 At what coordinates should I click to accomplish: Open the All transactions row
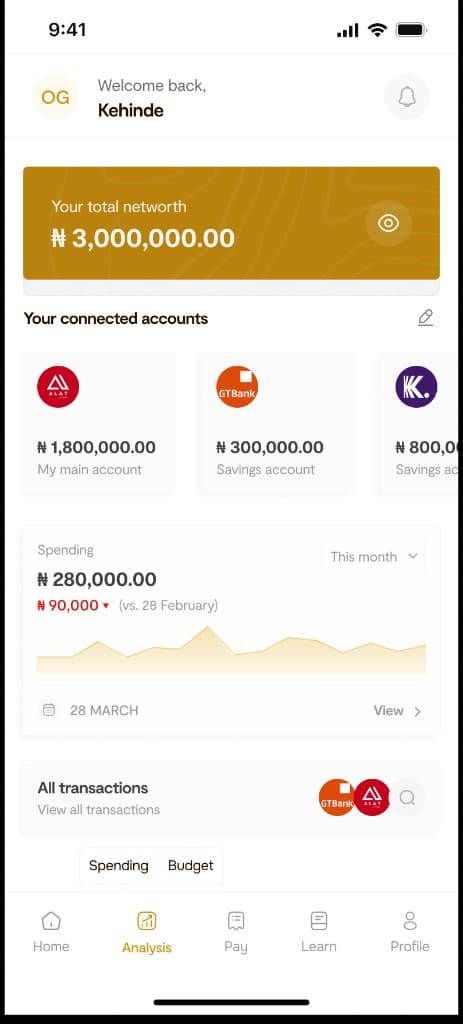coord(229,799)
